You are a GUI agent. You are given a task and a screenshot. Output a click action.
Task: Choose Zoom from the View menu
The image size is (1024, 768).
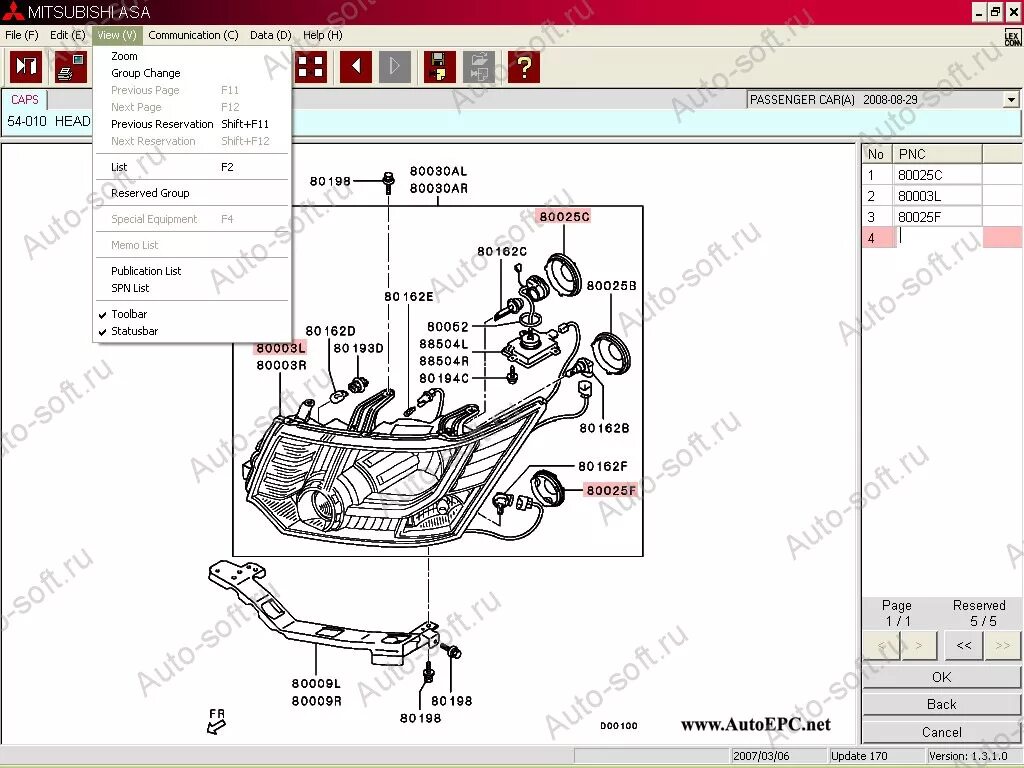[192, 56]
